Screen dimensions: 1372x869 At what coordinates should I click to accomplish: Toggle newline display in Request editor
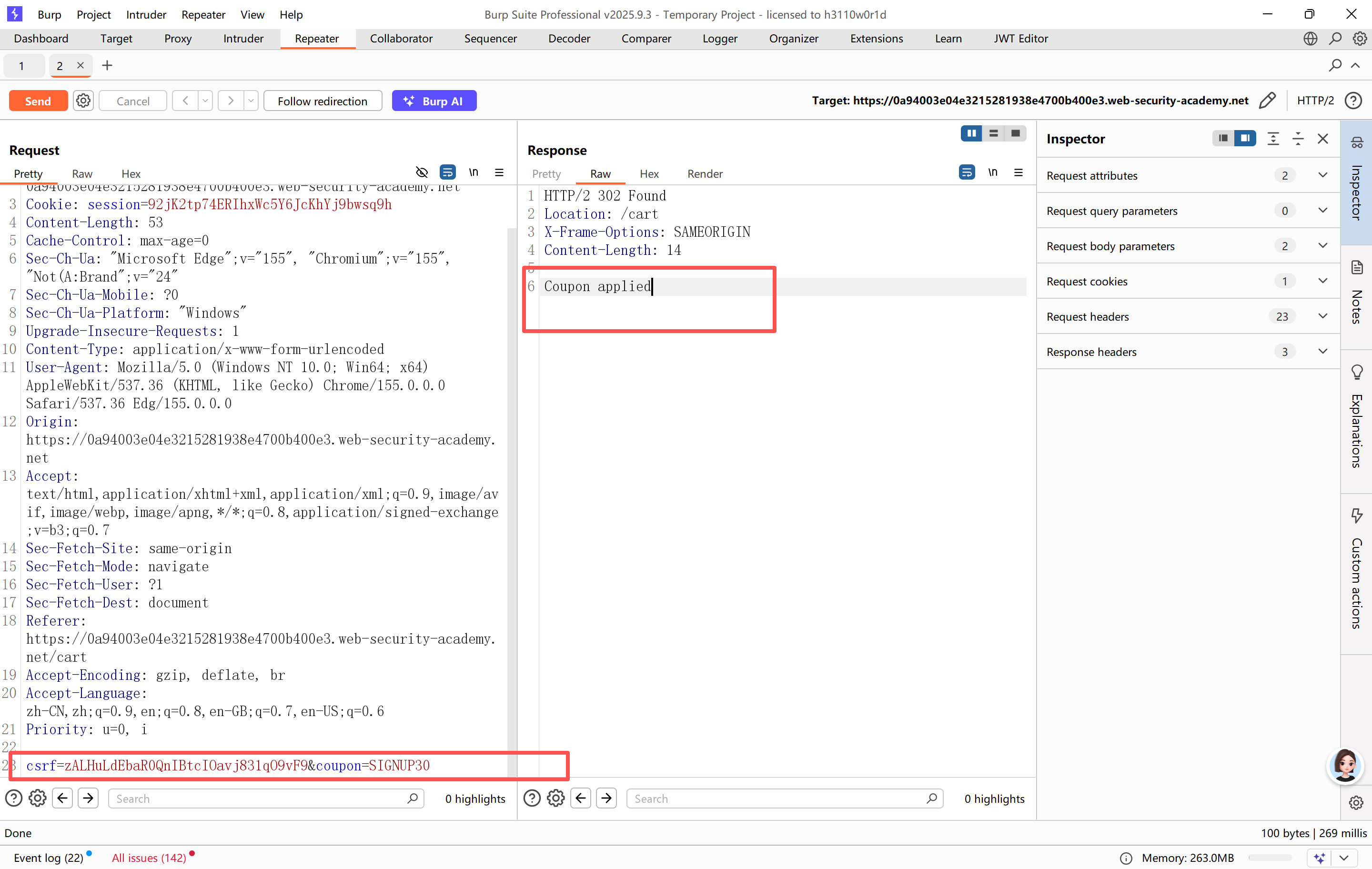coord(474,172)
